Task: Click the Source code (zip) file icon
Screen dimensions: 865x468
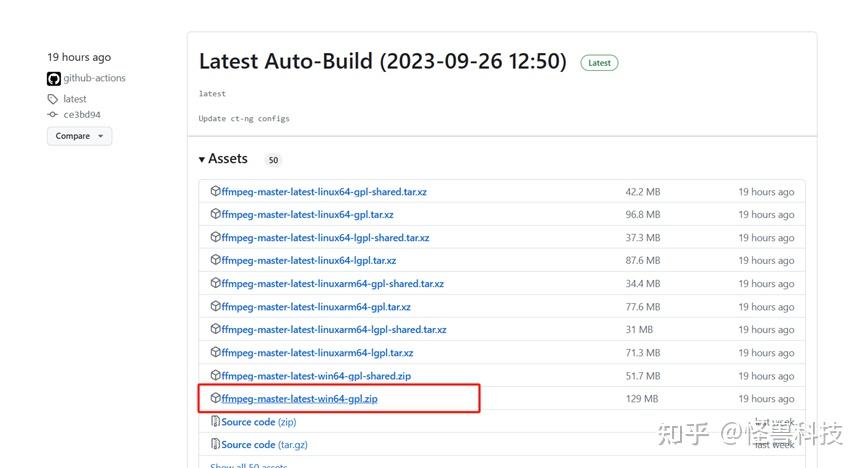Action: click(215, 422)
